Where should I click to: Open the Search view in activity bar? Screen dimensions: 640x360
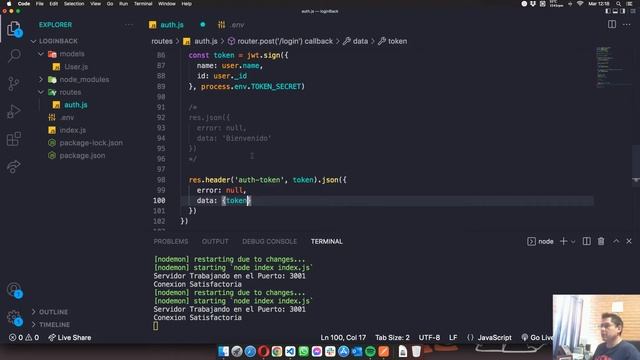14,56
